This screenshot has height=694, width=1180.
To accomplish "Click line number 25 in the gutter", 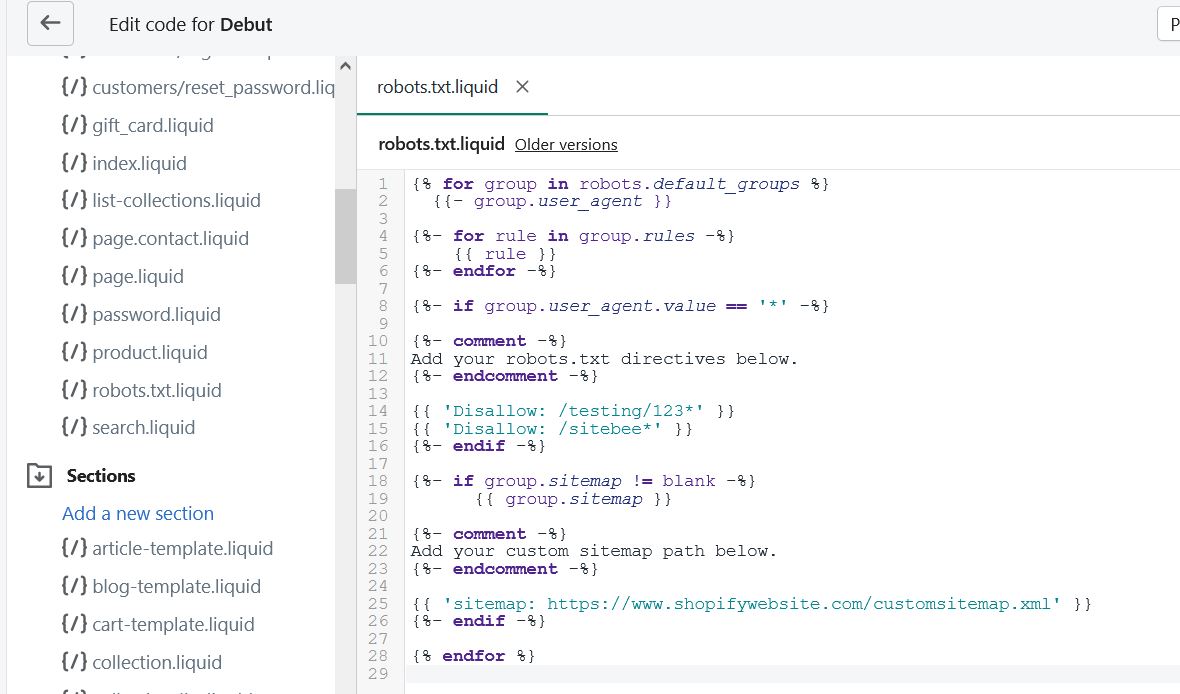I will (378, 604).
